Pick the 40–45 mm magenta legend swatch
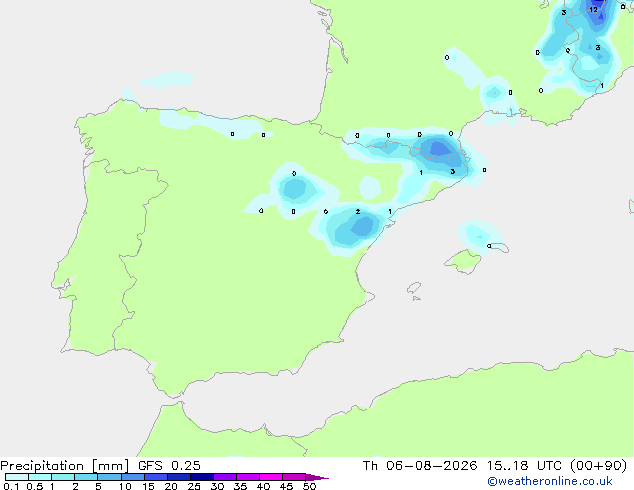The width and height of the screenshot is (634, 490). [271, 477]
